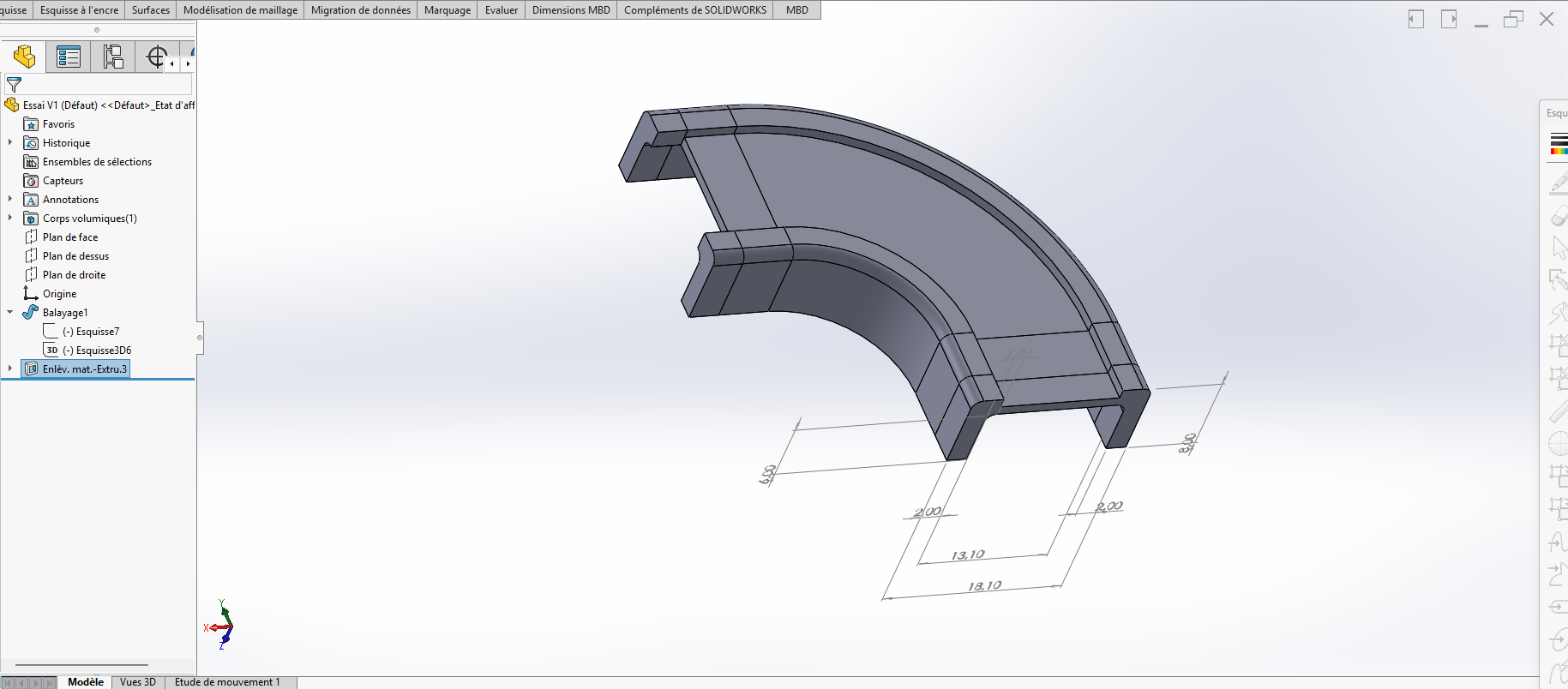Select the Balayage1 sweep feature
The width and height of the screenshot is (1568, 689).
point(65,313)
